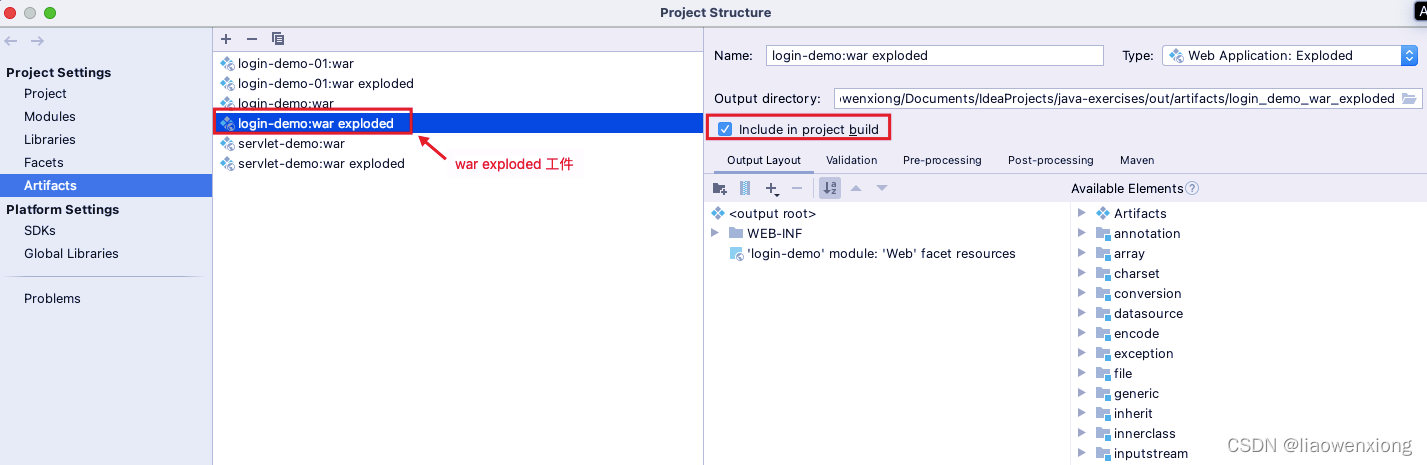Screen dimensions: 1427x465
Task: Expand the WEB-INF folder
Action: tap(715, 233)
